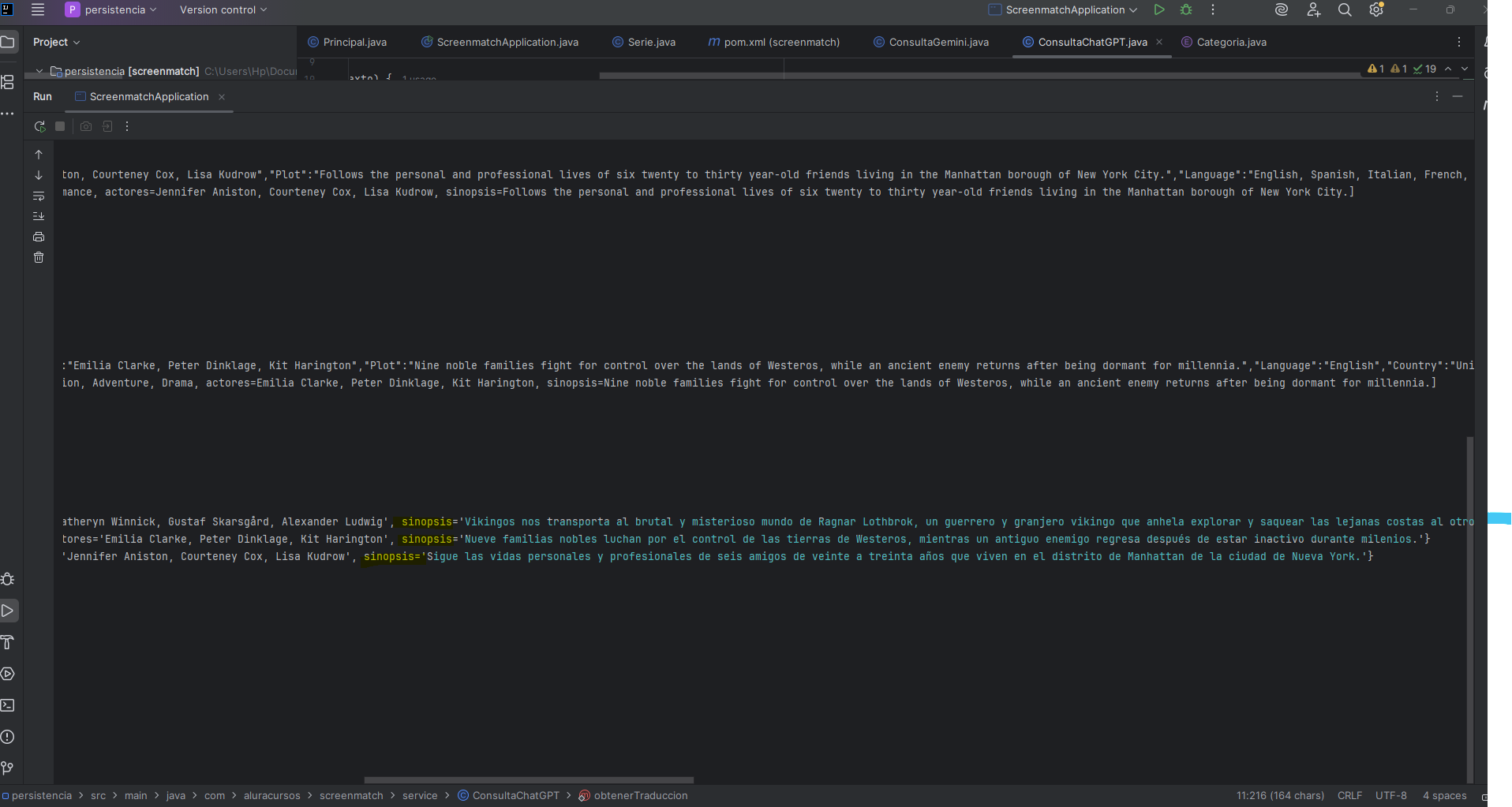The height and width of the screenshot is (807, 1512).
Task: Switch to Principal.java tab
Action: click(x=347, y=43)
